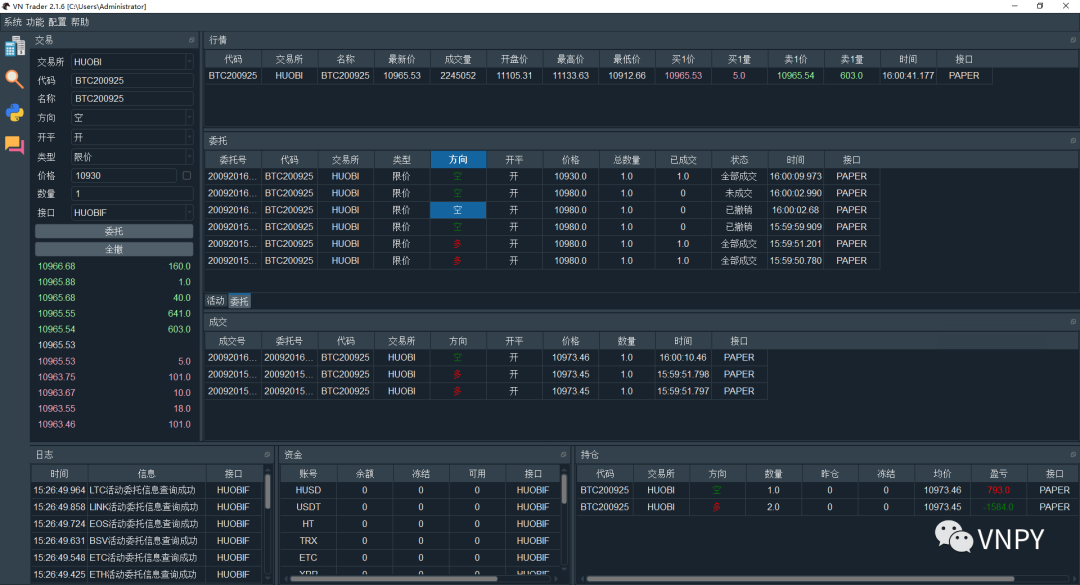The height and width of the screenshot is (585, 1080).
Task: Undock the 交易 panel with float icon
Action: pyautogui.click(x=191, y=40)
